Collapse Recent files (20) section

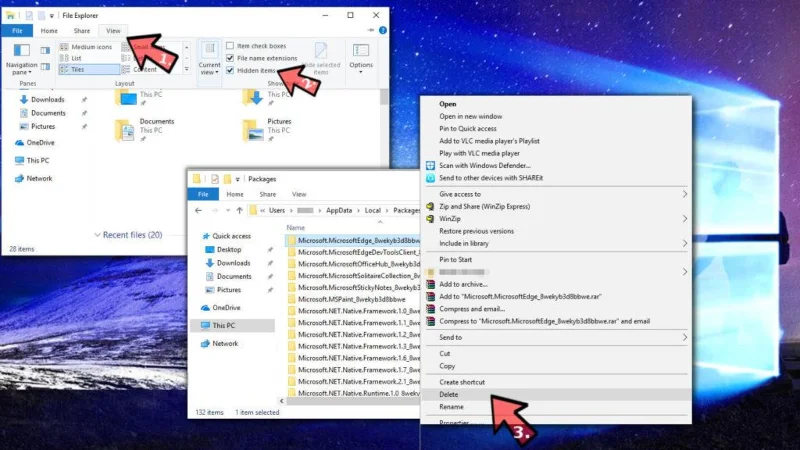pyautogui.click(x=97, y=235)
